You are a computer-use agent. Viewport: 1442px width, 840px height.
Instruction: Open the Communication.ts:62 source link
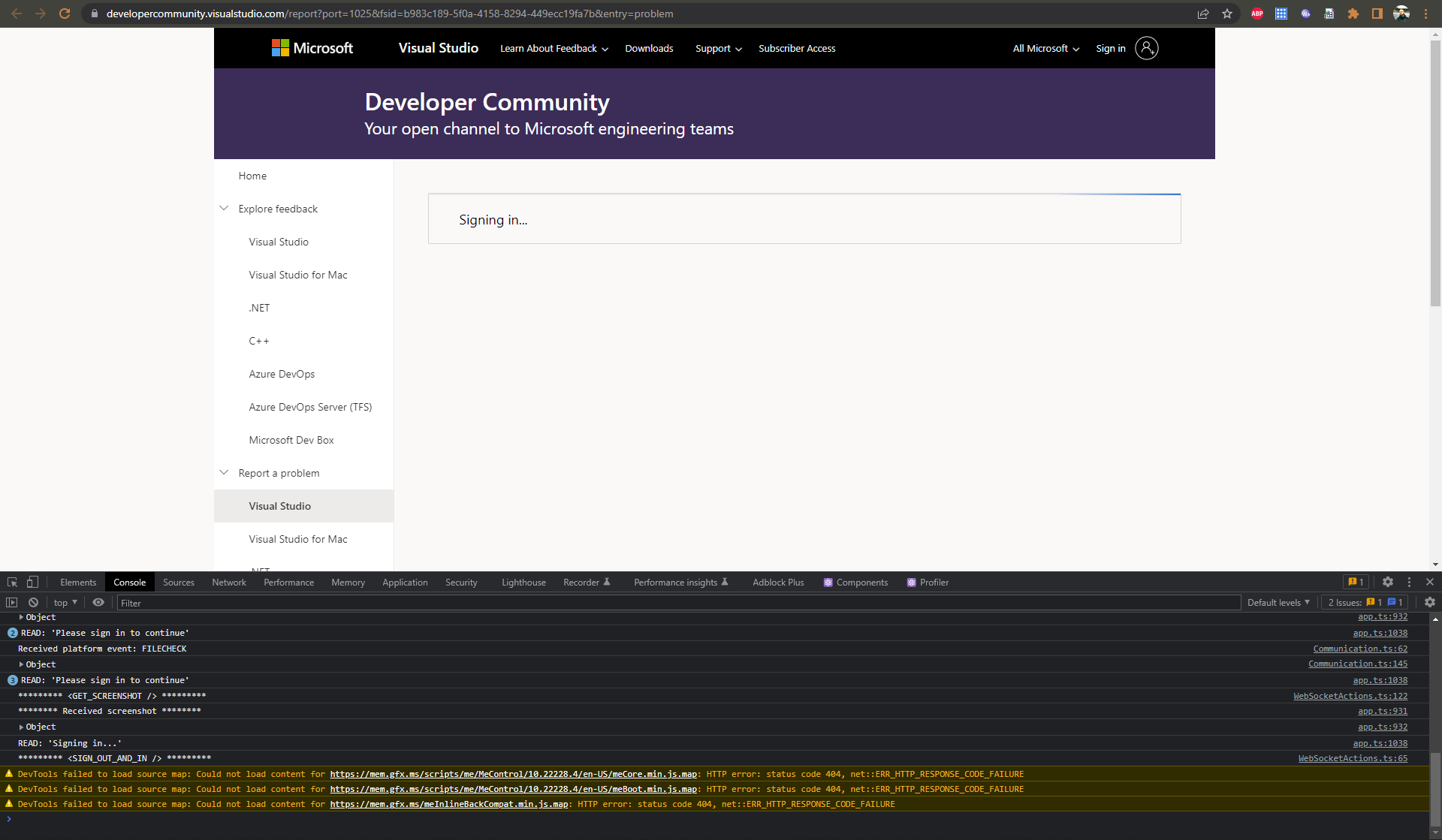coord(1360,649)
